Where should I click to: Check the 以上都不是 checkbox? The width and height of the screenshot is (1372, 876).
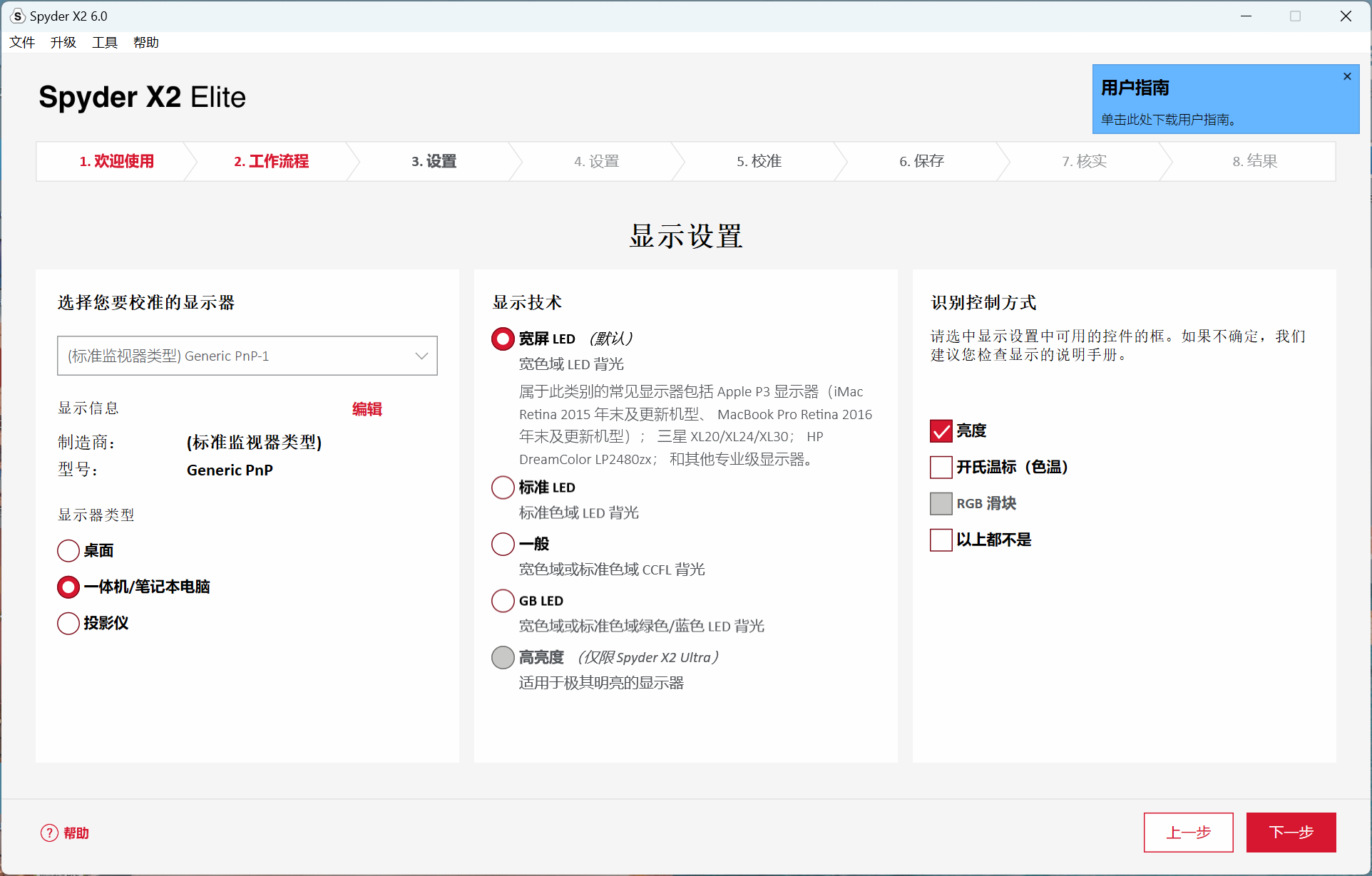click(941, 540)
